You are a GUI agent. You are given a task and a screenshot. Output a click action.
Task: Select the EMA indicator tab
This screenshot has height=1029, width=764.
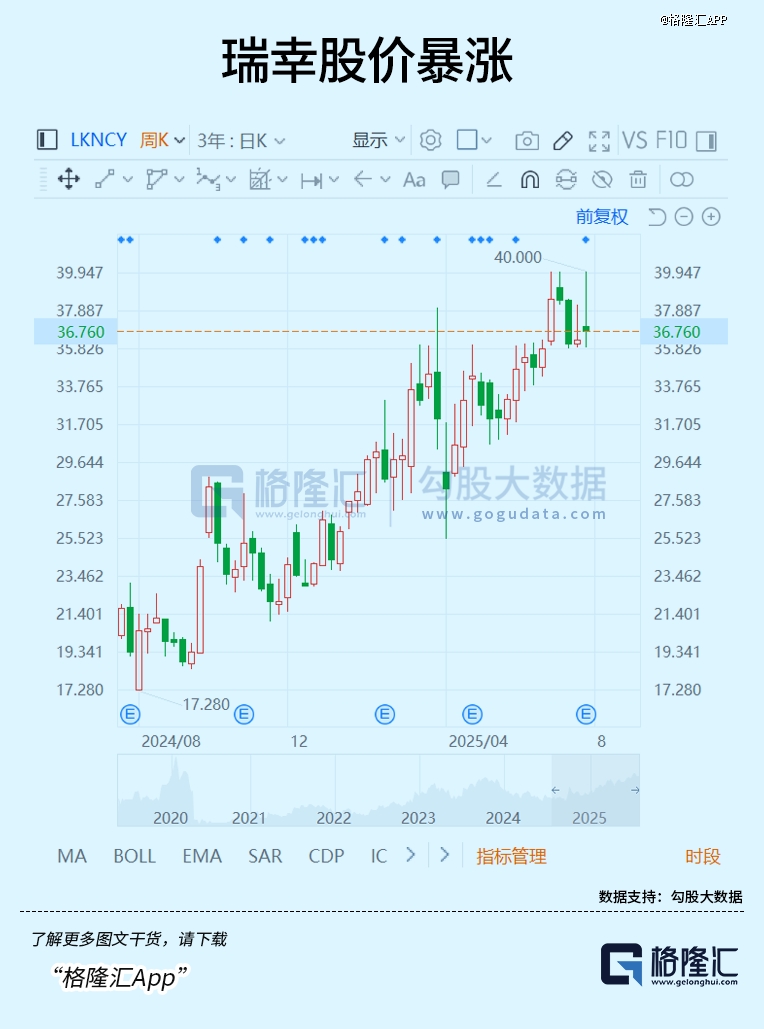pyautogui.click(x=202, y=856)
